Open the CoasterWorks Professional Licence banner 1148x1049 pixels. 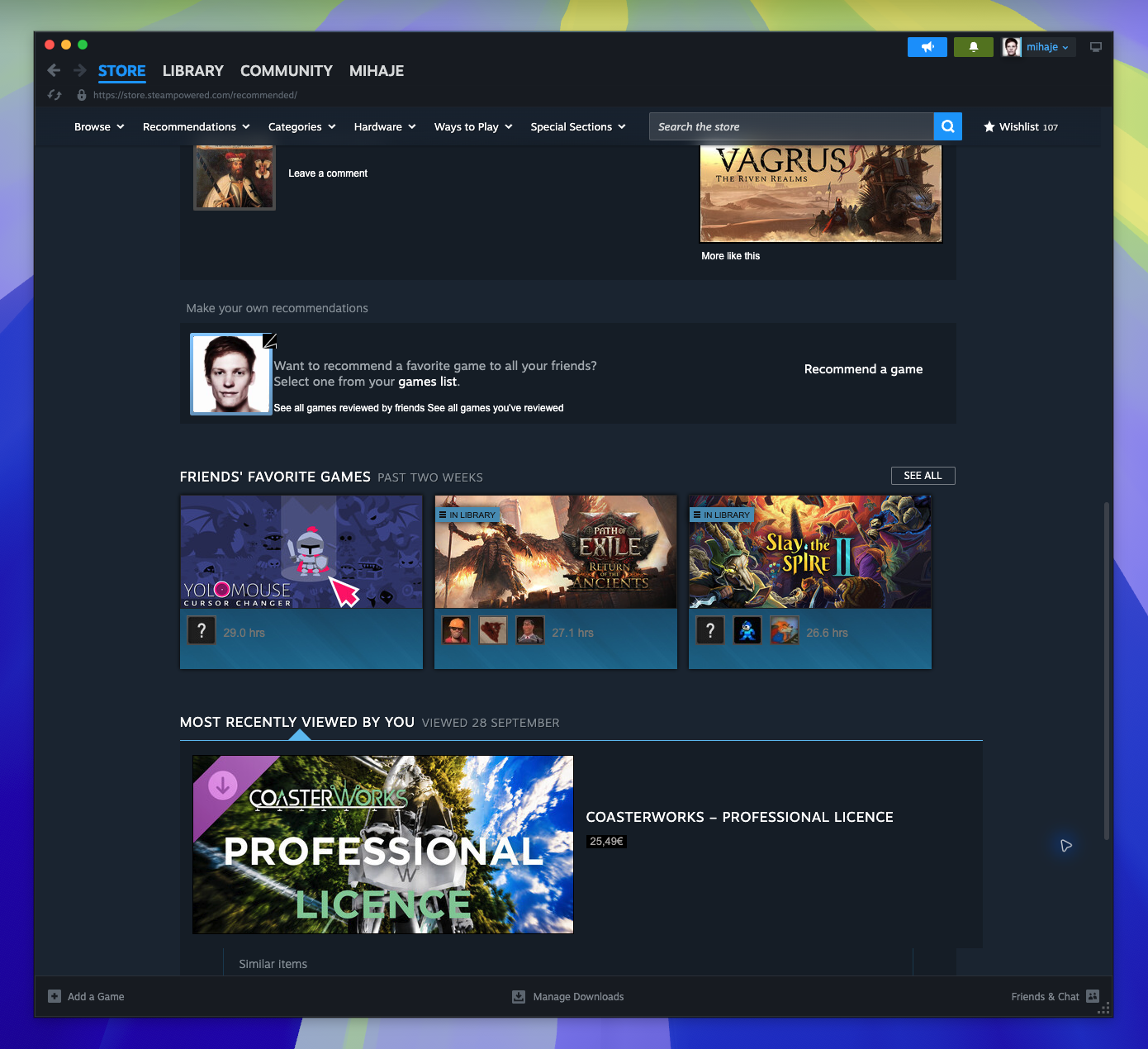[x=383, y=844]
